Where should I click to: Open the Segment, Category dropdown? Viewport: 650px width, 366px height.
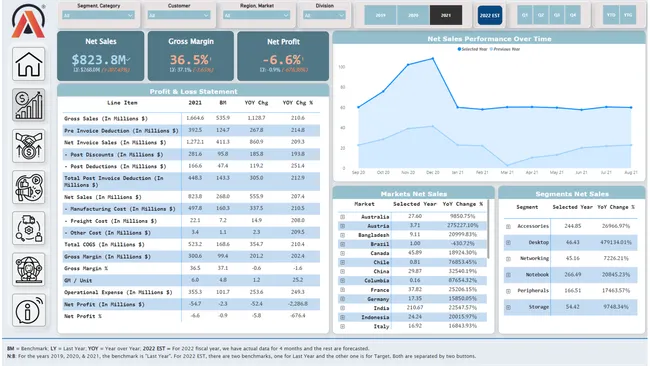tap(98, 15)
